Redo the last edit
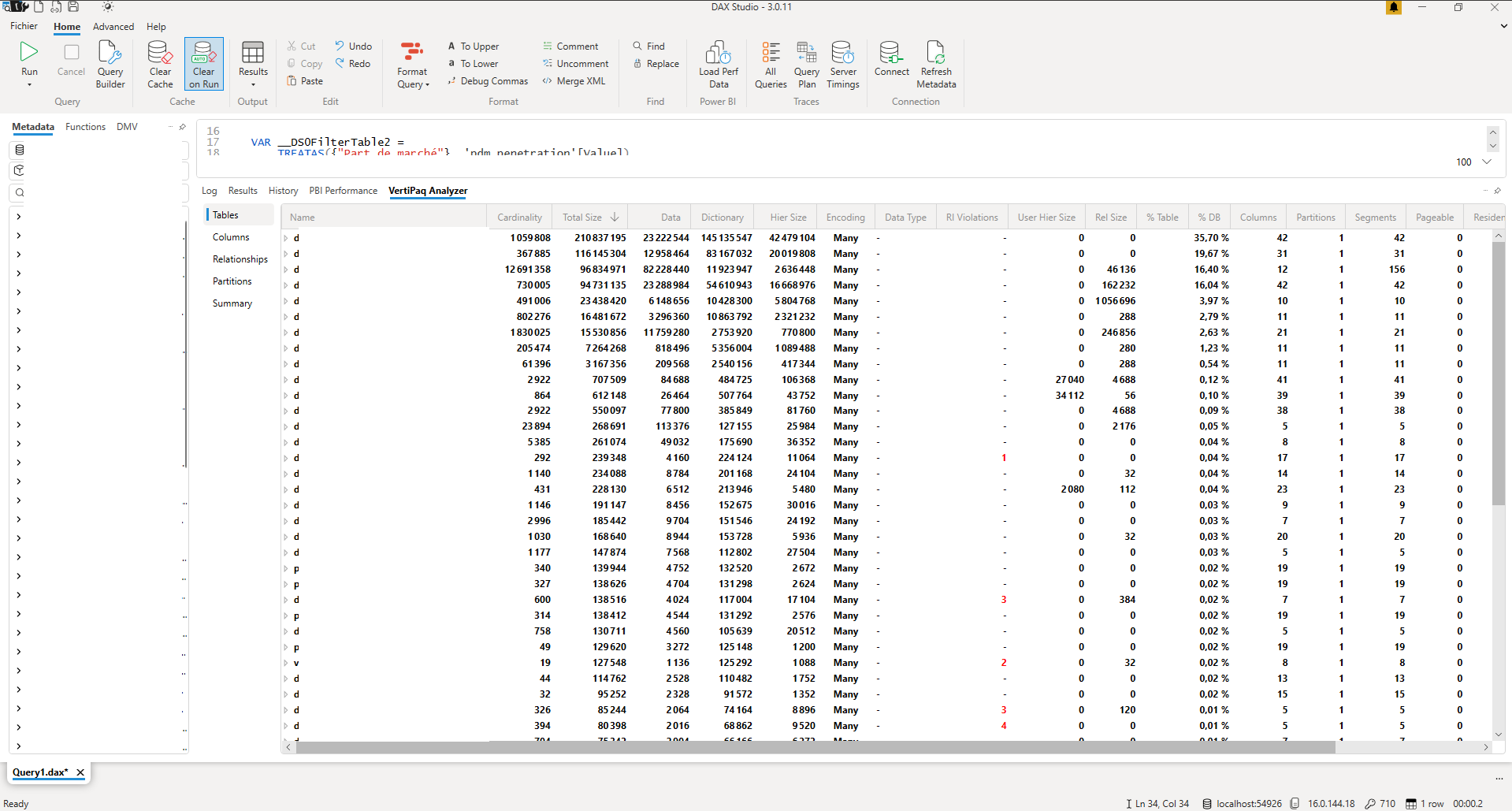 click(352, 64)
